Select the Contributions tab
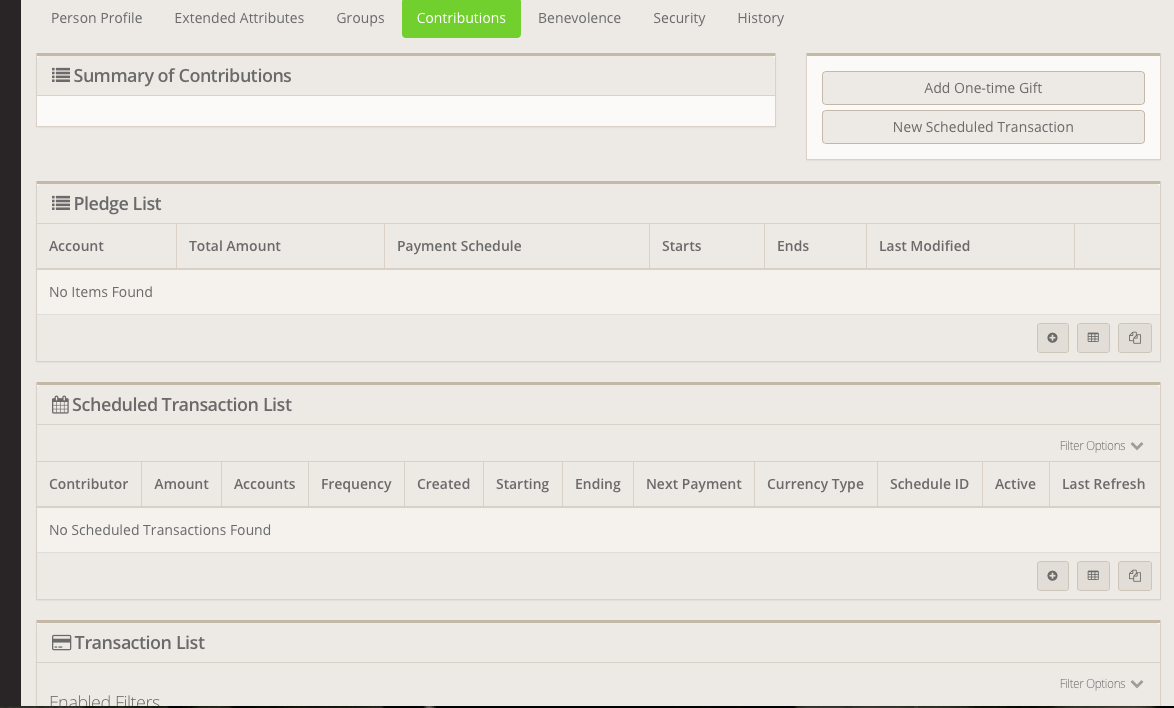This screenshot has width=1174, height=708. (461, 18)
